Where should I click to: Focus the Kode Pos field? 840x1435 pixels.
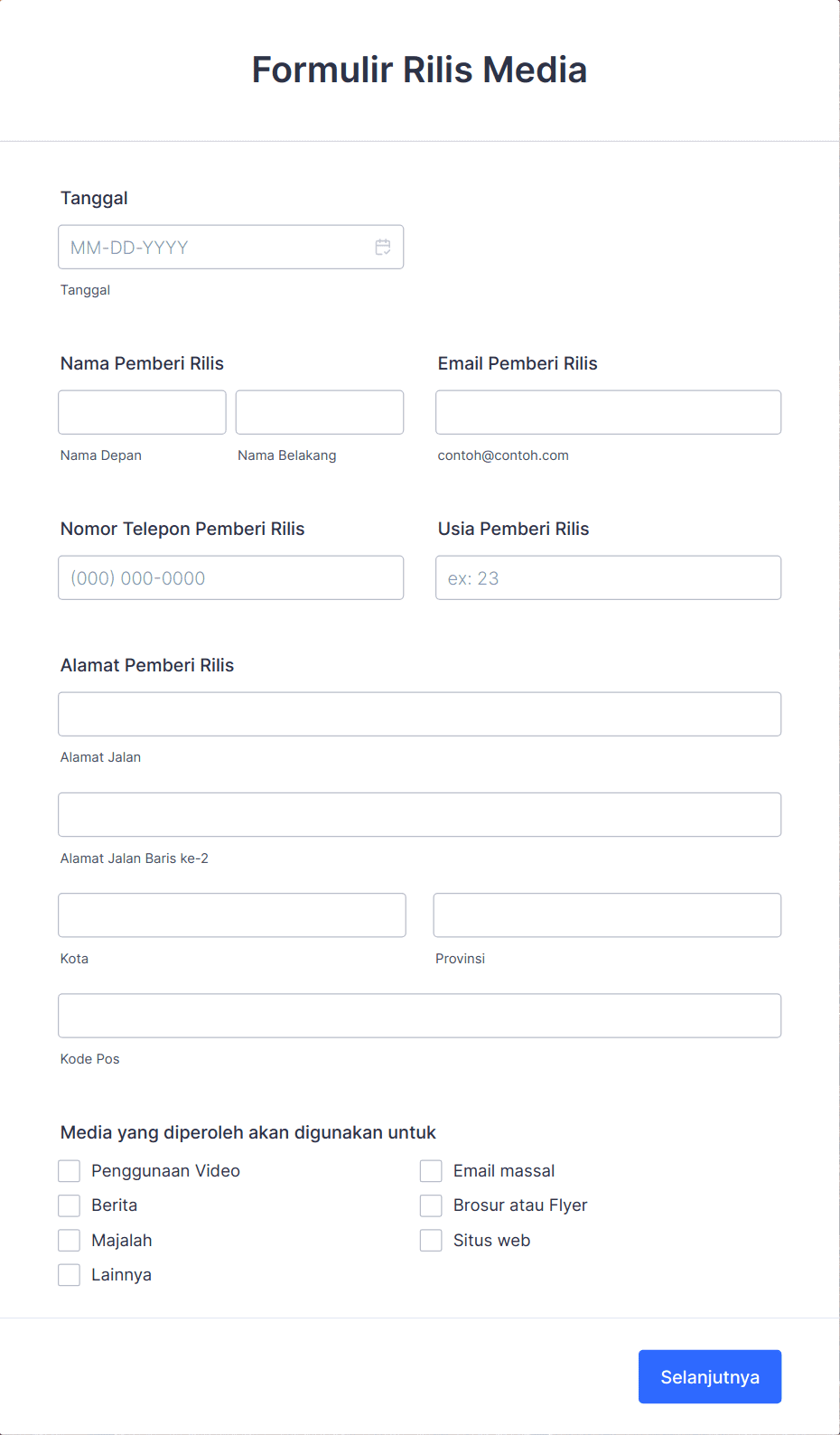(x=420, y=1016)
